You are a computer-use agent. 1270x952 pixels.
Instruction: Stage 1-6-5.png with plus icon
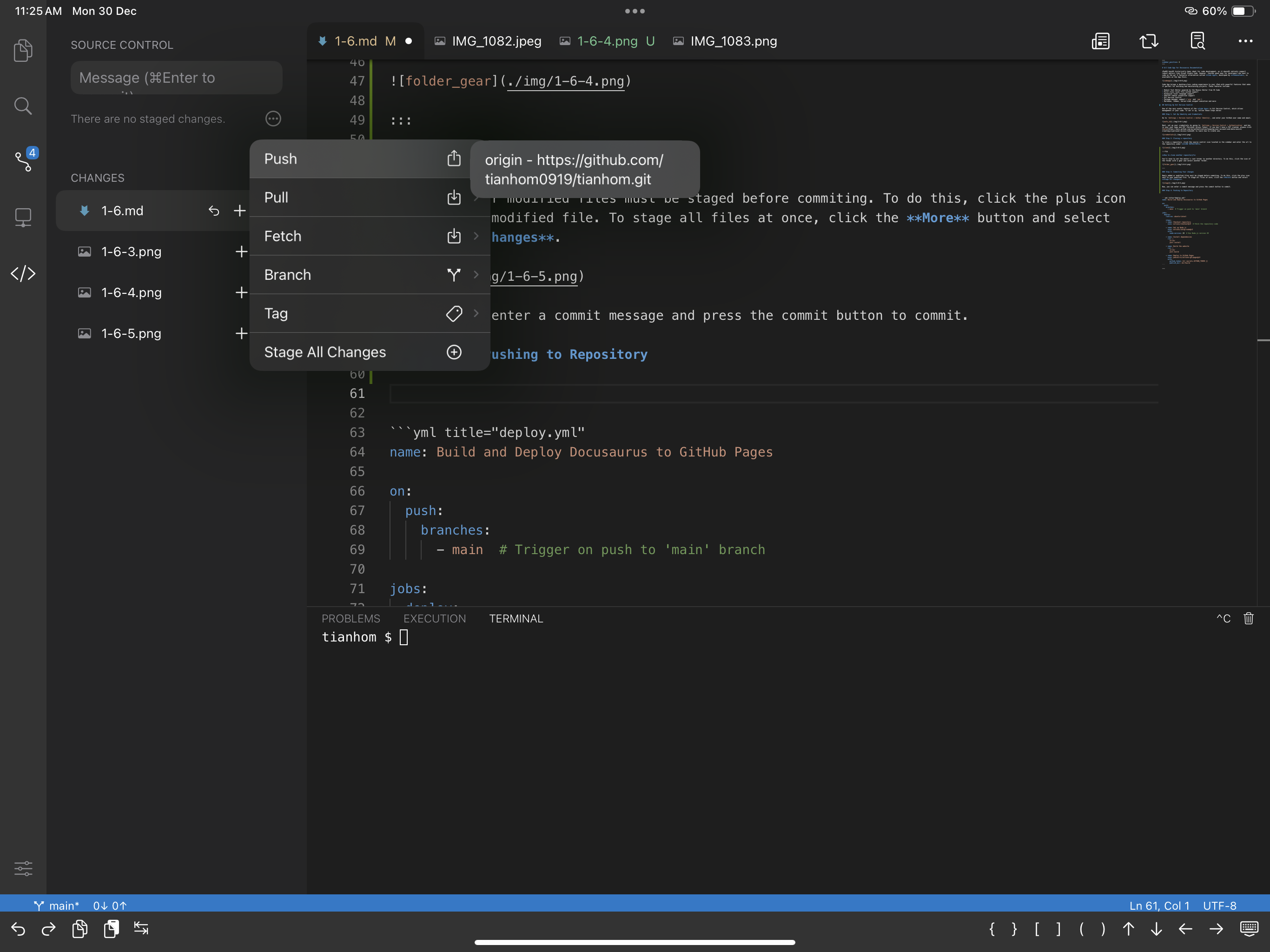tap(241, 334)
